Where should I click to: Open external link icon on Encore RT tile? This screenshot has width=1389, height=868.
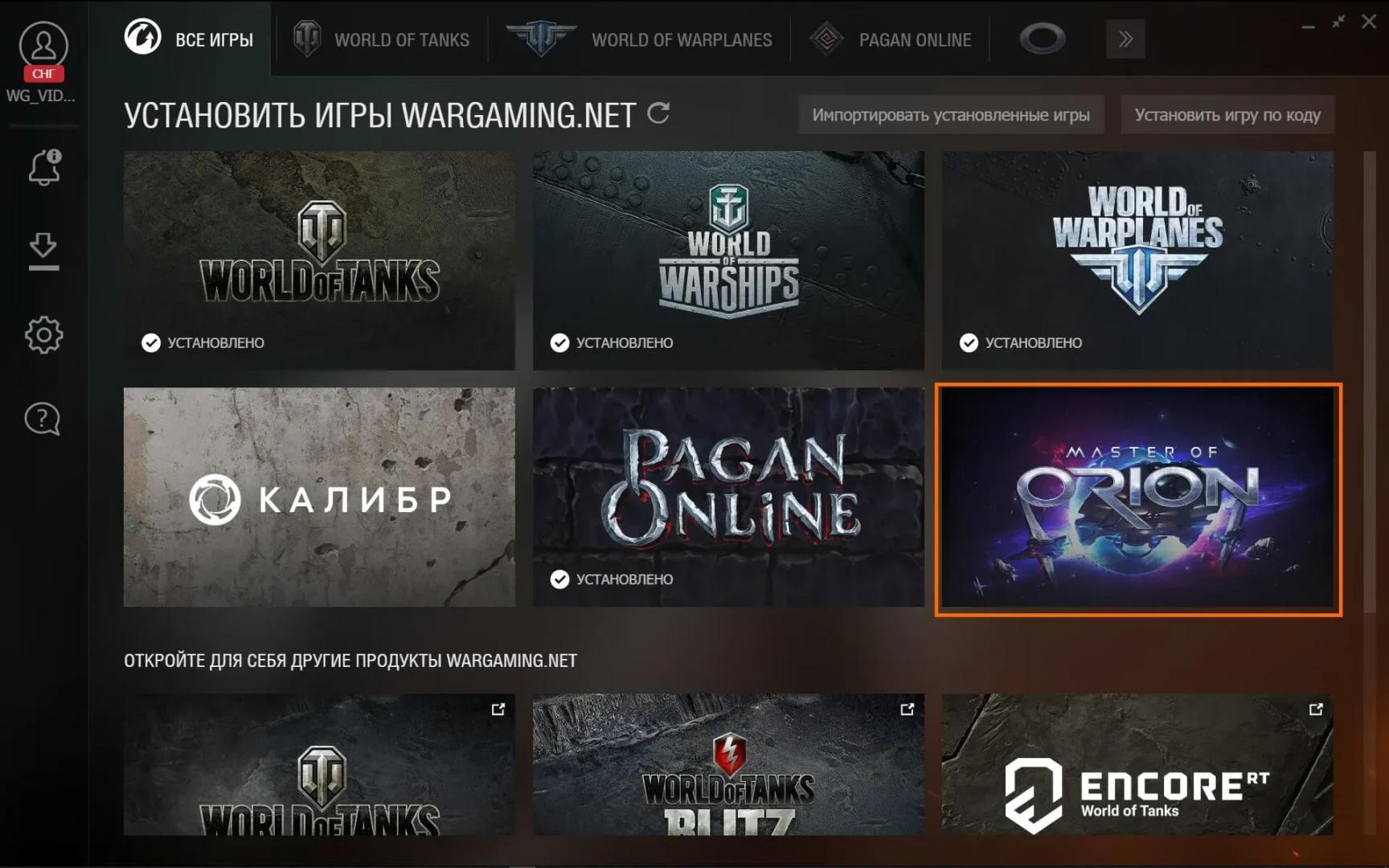pos(1315,709)
